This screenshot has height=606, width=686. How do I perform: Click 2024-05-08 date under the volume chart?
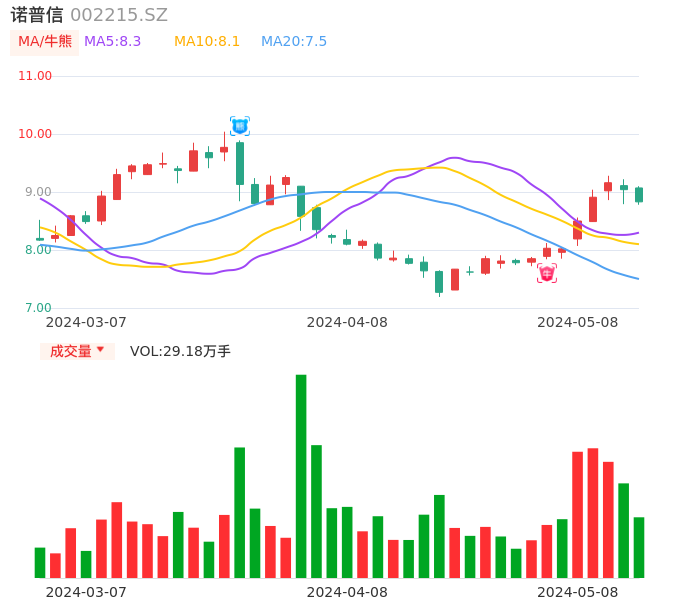[578, 592]
